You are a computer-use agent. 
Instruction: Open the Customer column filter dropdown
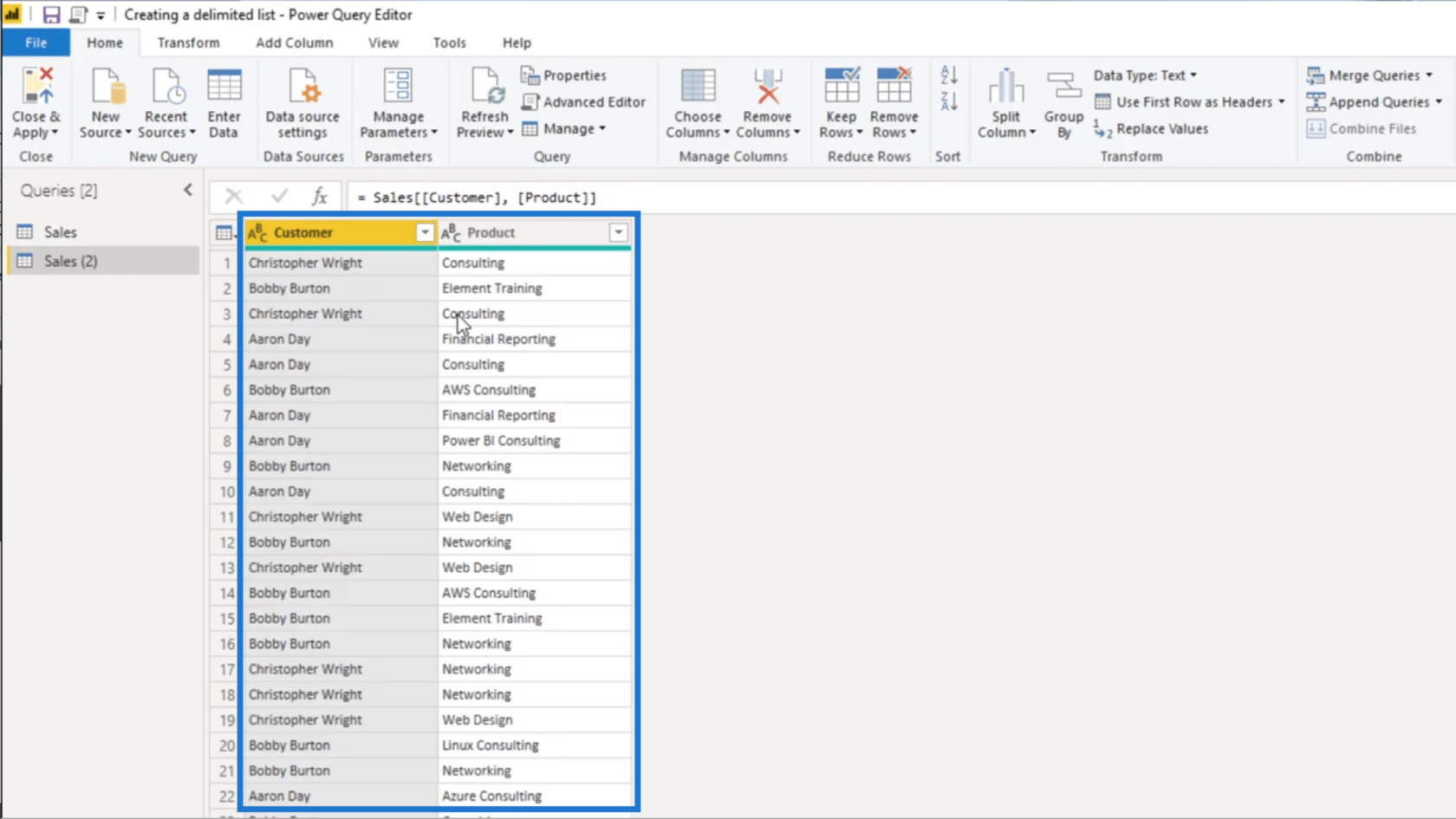click(x=425, y=232)
